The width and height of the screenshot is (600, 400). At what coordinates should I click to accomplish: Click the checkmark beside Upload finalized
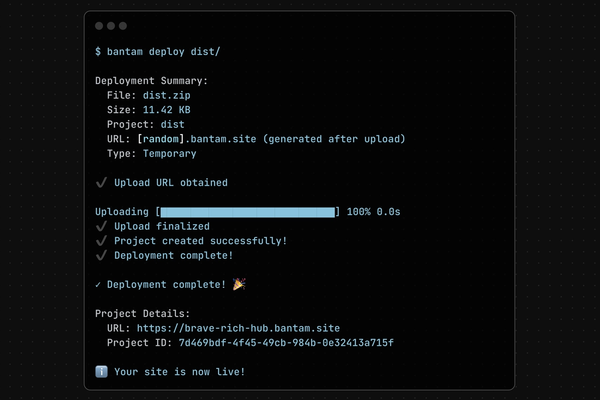tap(101, 226)
